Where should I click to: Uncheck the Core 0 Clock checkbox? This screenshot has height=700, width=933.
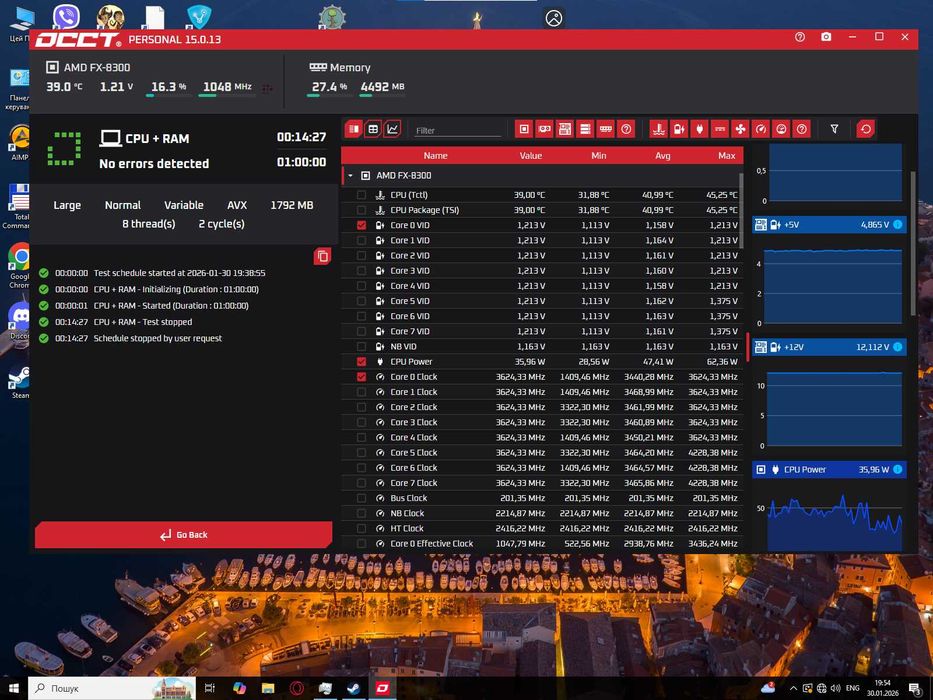click(x=361, y=377)
